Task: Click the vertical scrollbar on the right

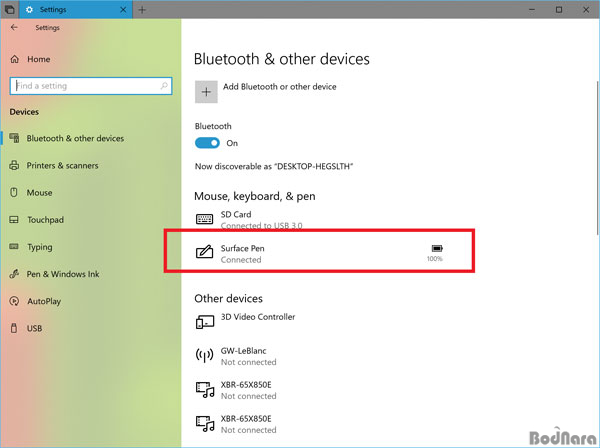Action: click(x=597, y=158)
